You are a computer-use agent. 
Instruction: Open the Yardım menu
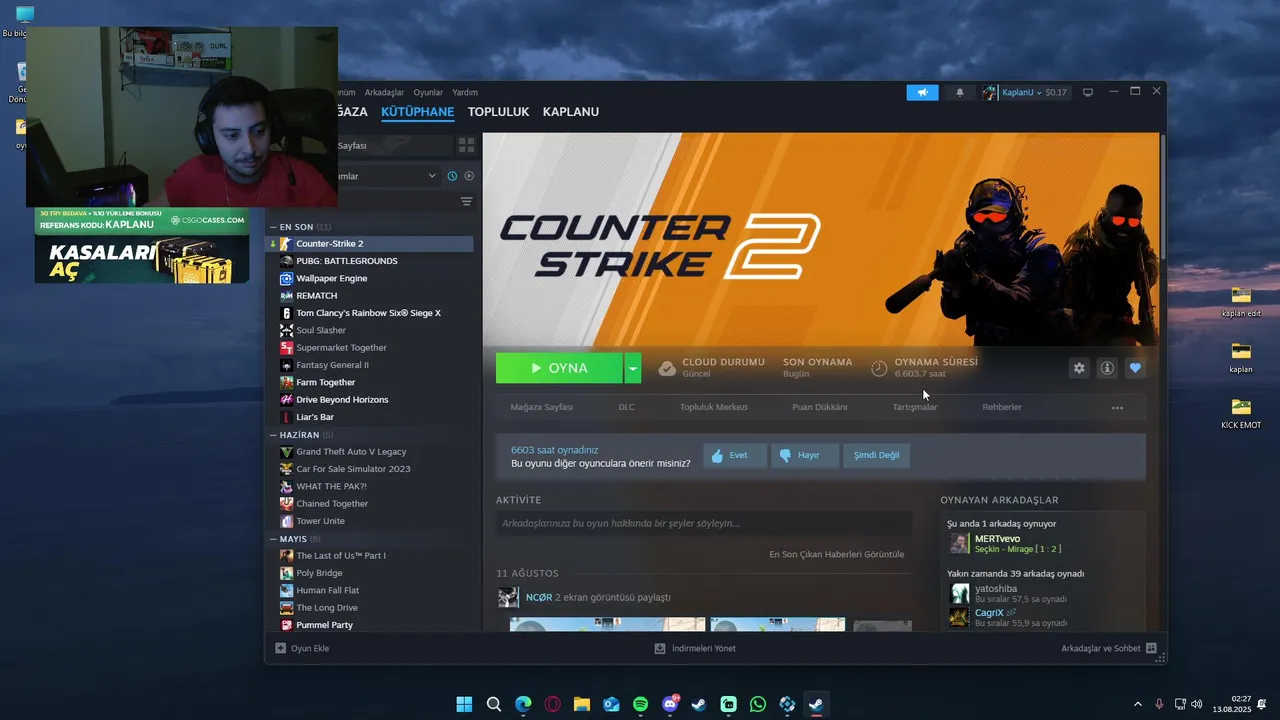pos(465,92)
